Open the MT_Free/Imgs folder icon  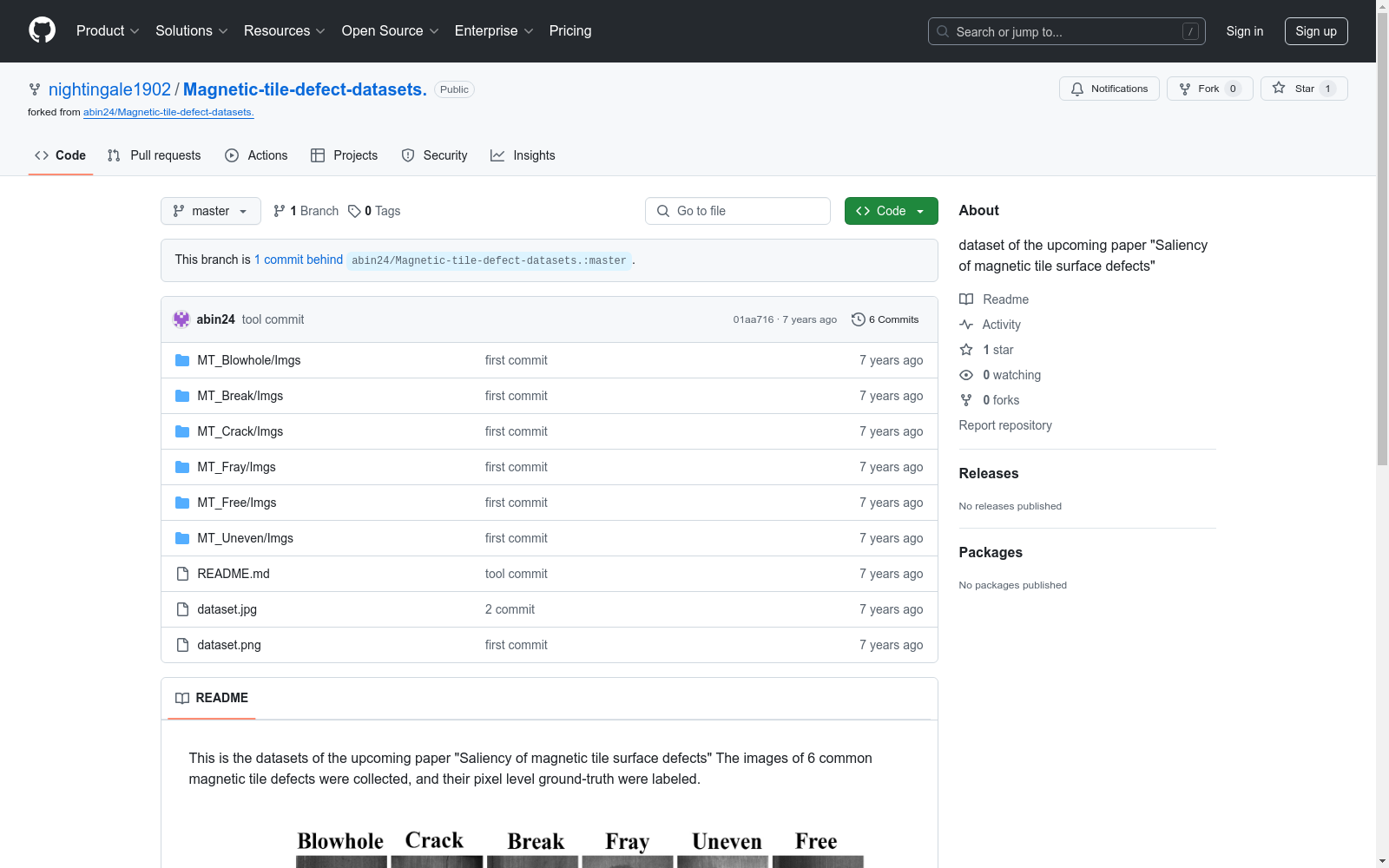tap(182, 503)
